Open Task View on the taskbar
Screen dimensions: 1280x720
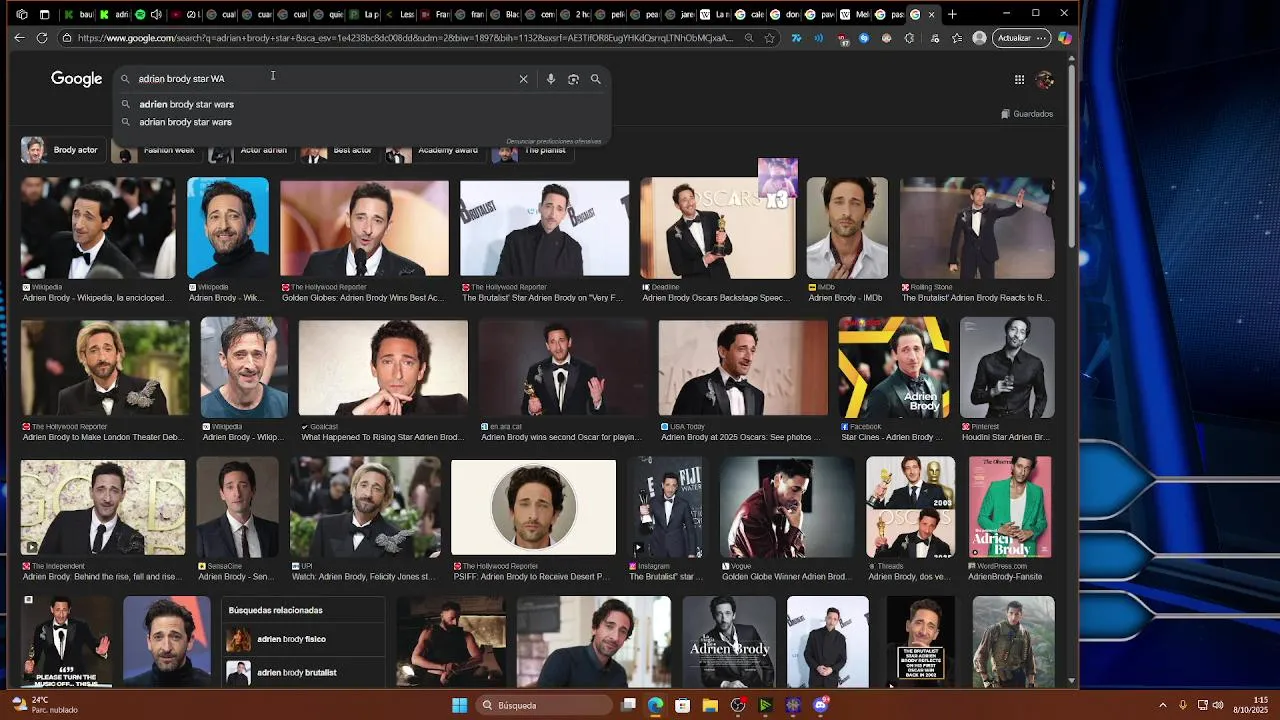pos(628,705)
